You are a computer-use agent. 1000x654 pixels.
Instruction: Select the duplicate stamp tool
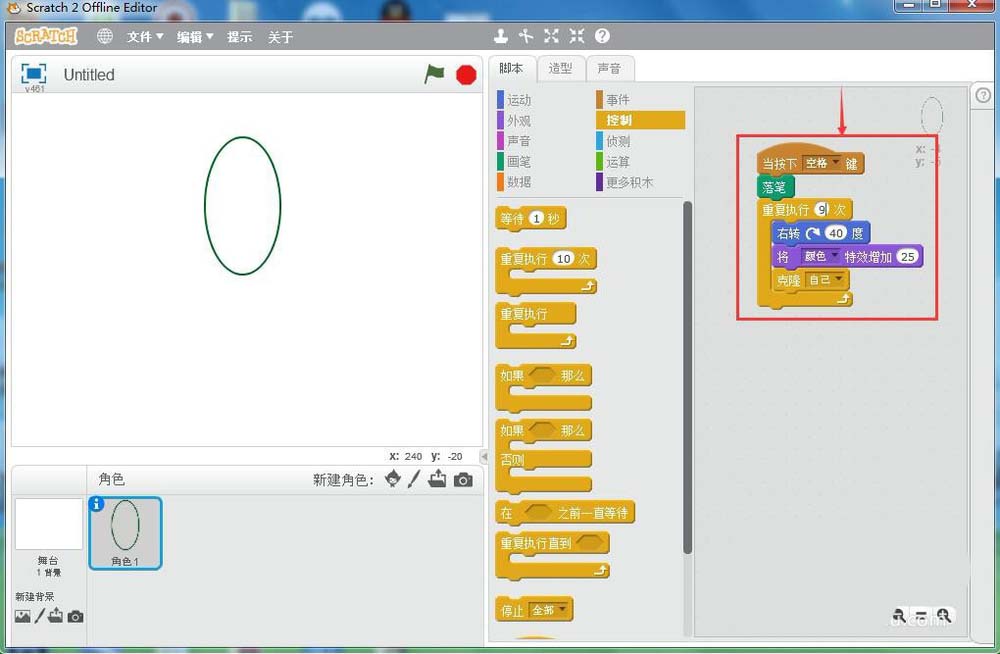pyautogui.click(x=501, y=36)
